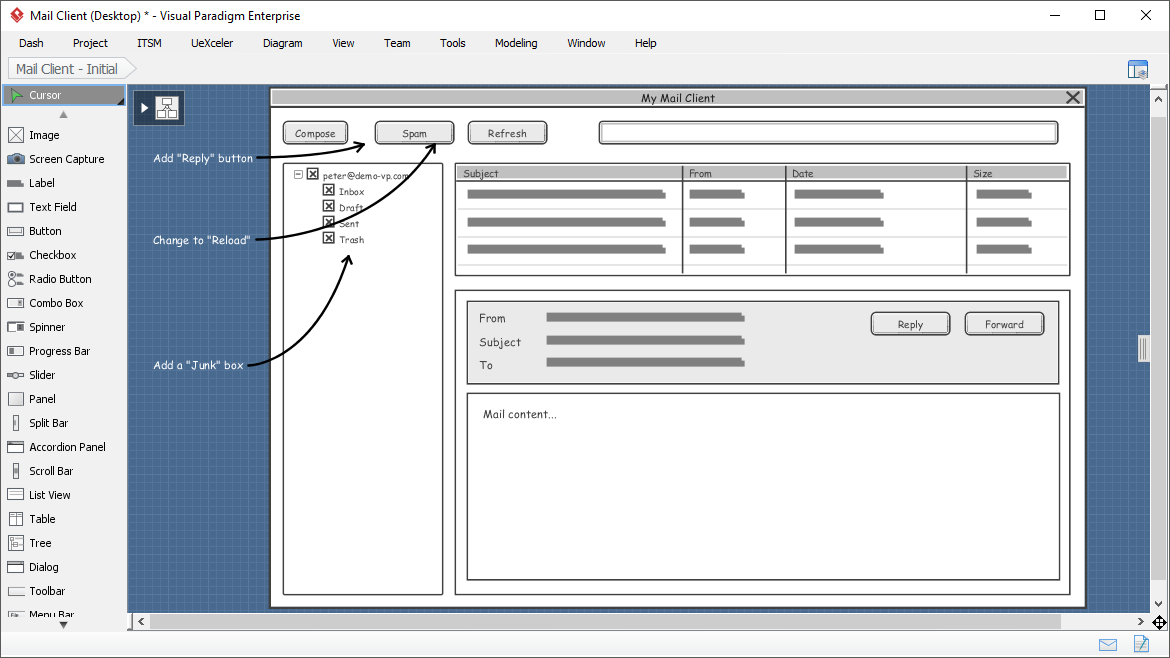
Task: Select the Add "Reply" button annotation
Action: coord(203,158)
